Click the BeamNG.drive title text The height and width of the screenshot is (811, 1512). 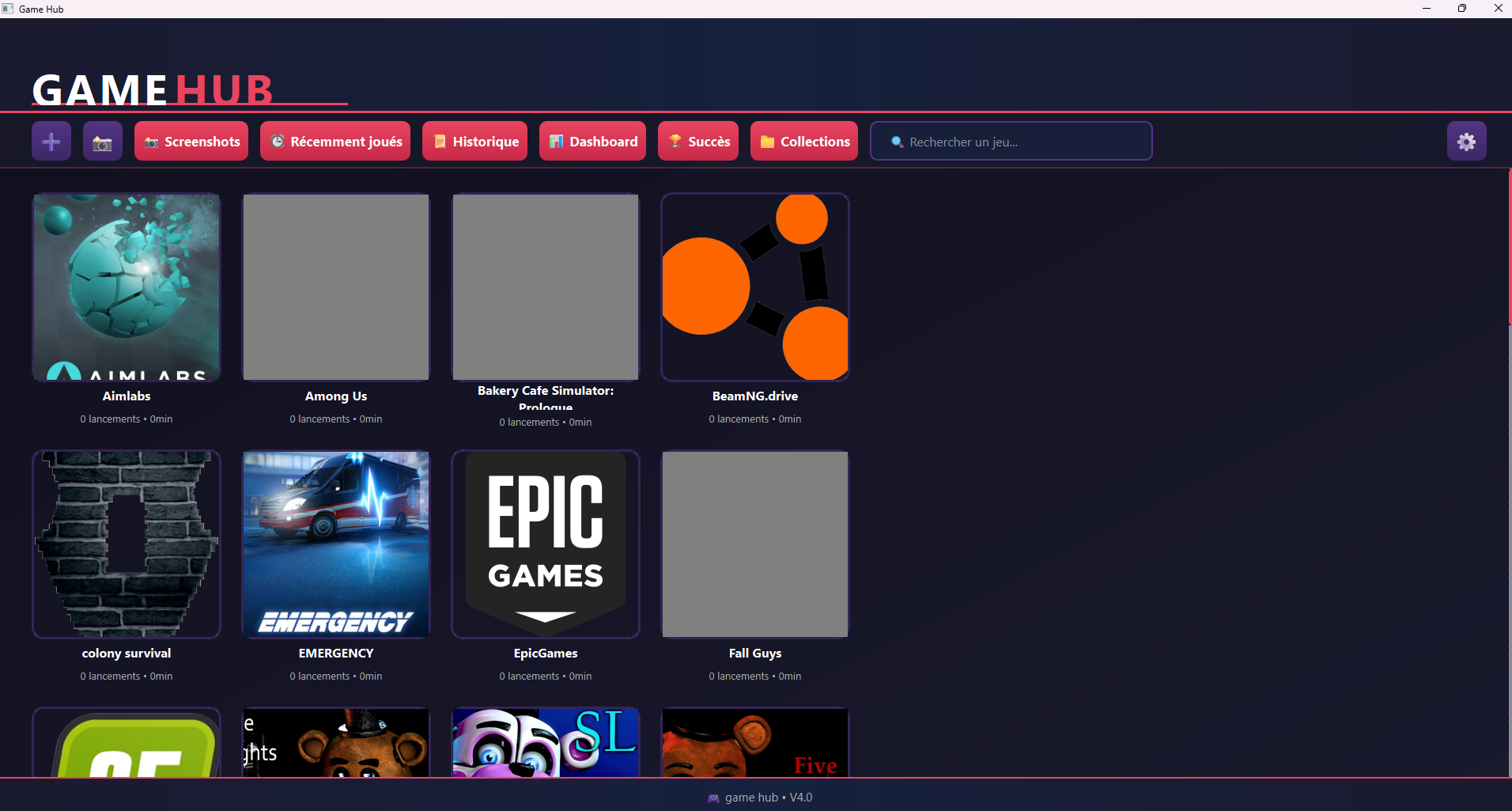coord(755,396)
